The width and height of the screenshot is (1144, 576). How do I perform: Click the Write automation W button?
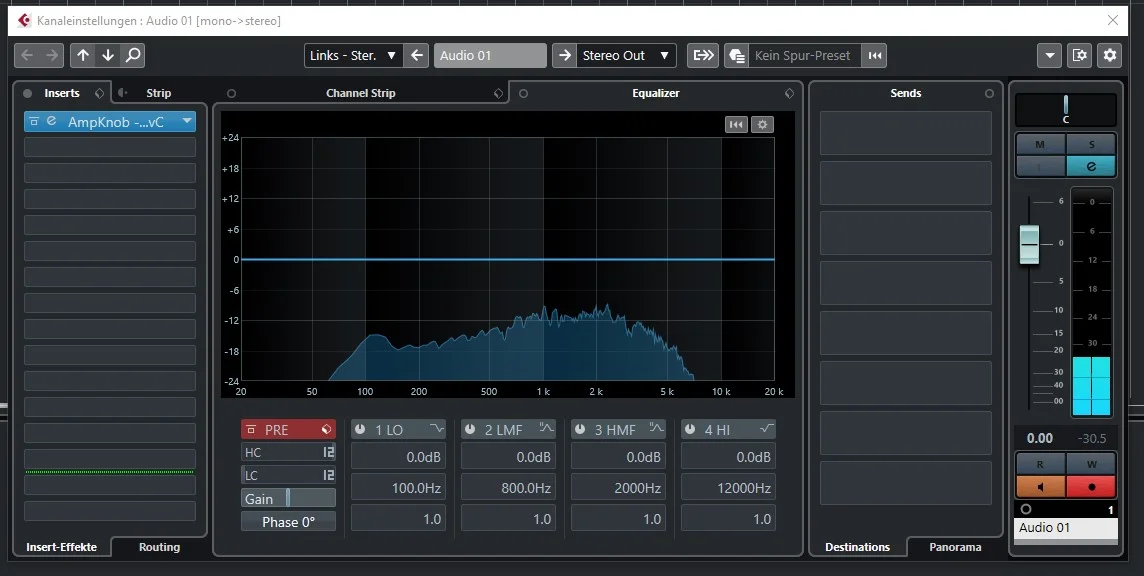click(1091, 464)
